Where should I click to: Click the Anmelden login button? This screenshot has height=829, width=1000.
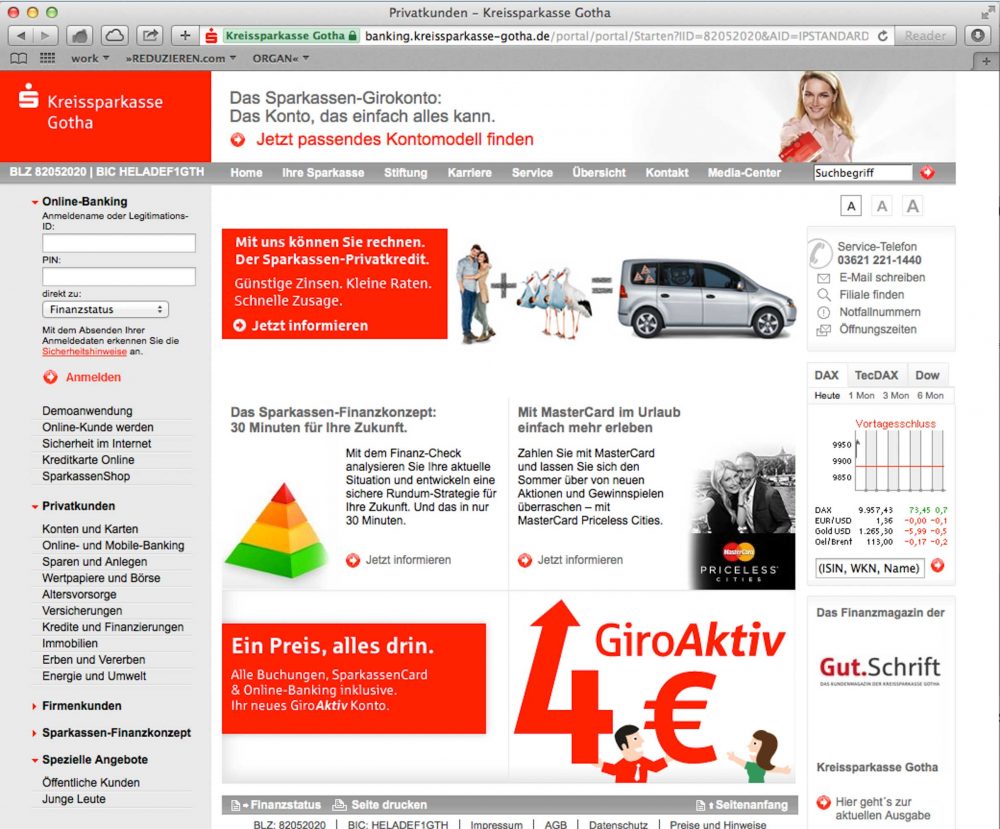click(92, 377)
